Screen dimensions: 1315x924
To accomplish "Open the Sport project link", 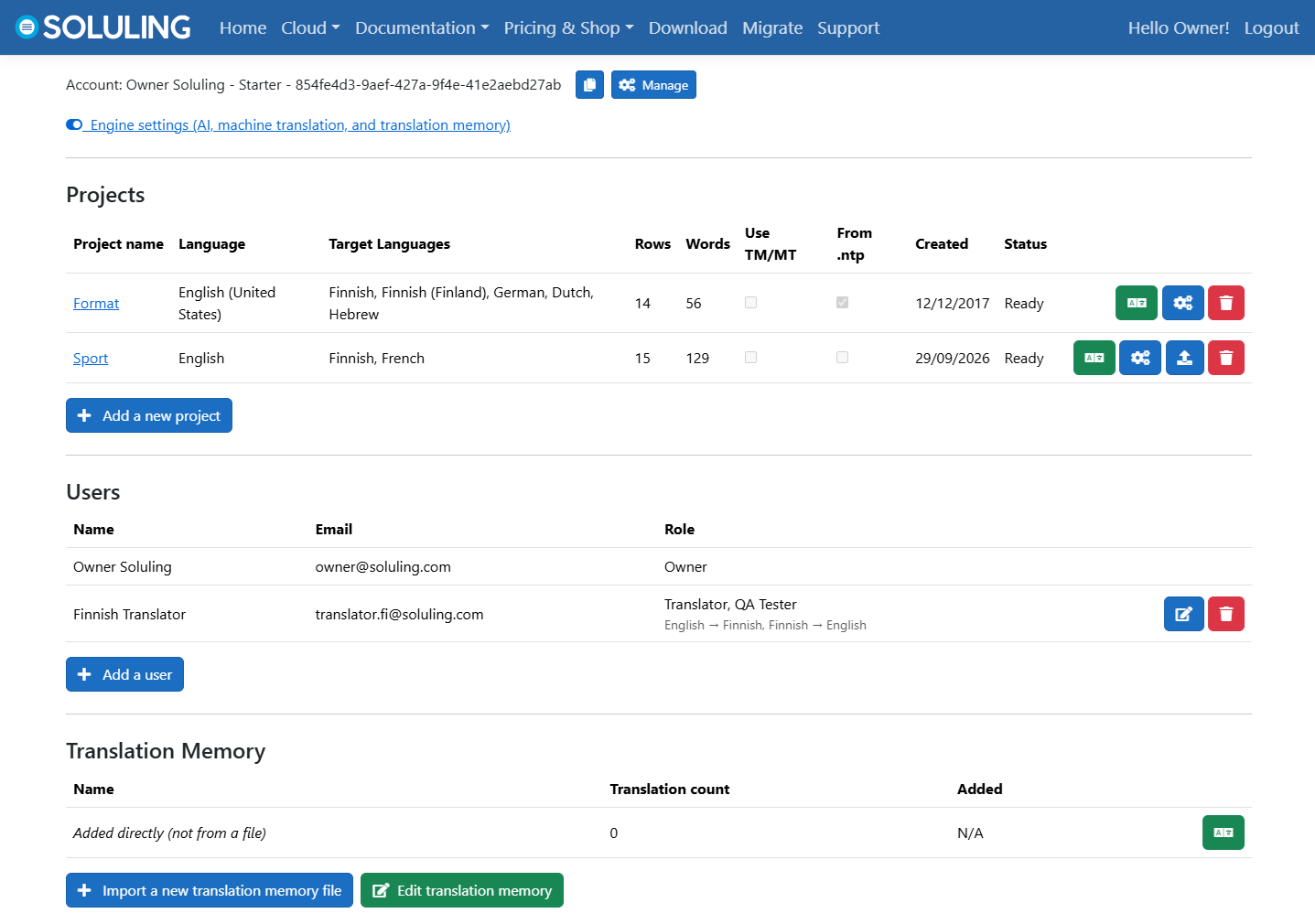I will pos(91,359).
